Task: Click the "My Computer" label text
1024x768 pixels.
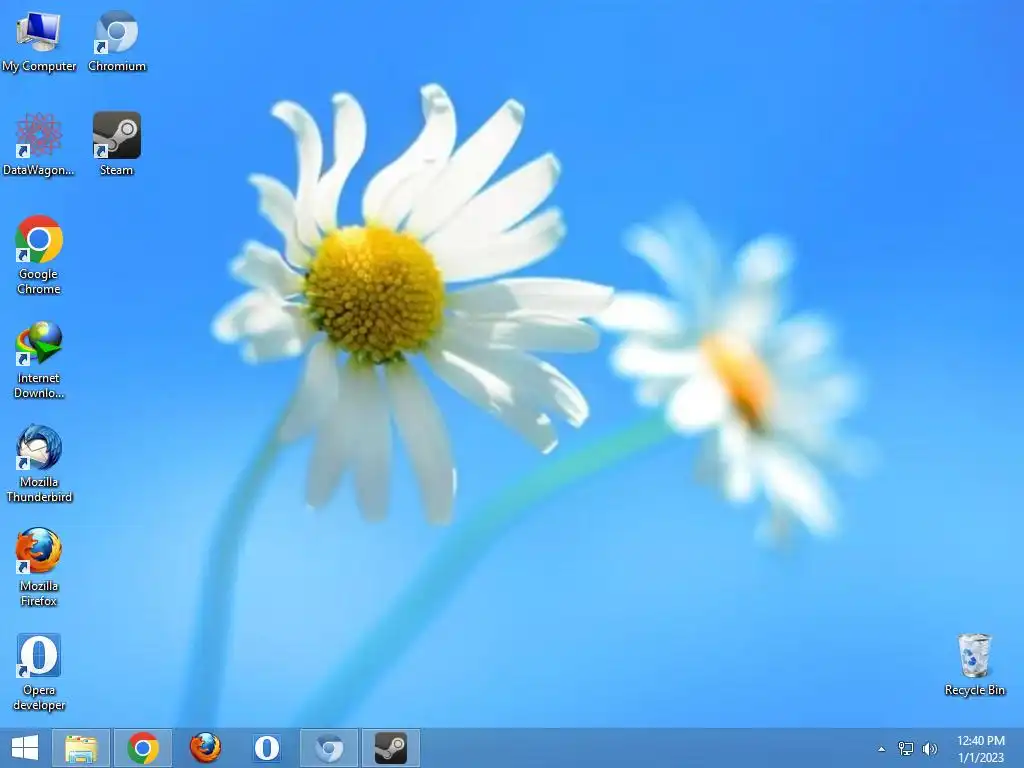Action: tap(39, 66)
